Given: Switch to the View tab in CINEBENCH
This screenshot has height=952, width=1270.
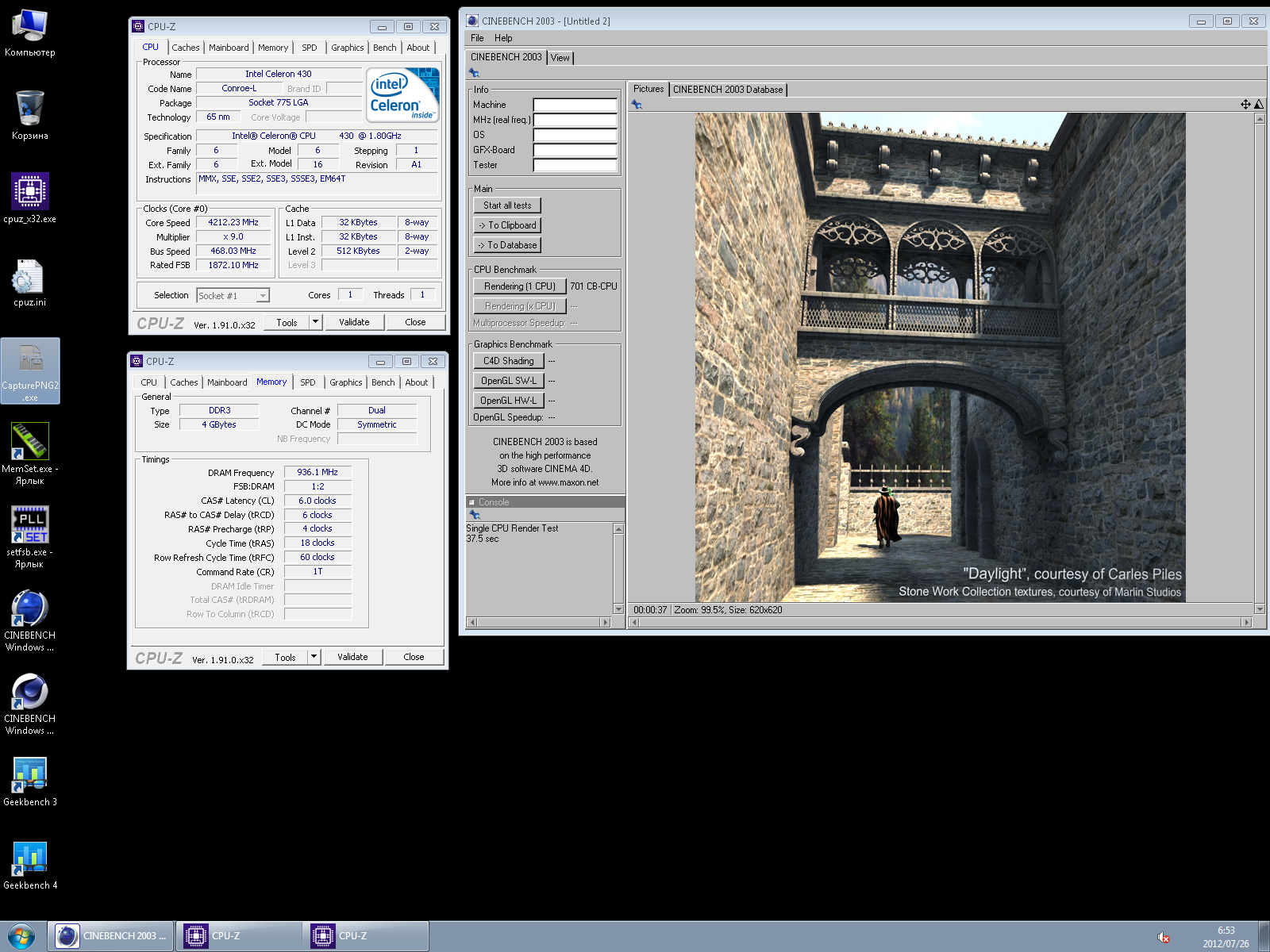Looking at the screenshot, I should click(560, 58).
